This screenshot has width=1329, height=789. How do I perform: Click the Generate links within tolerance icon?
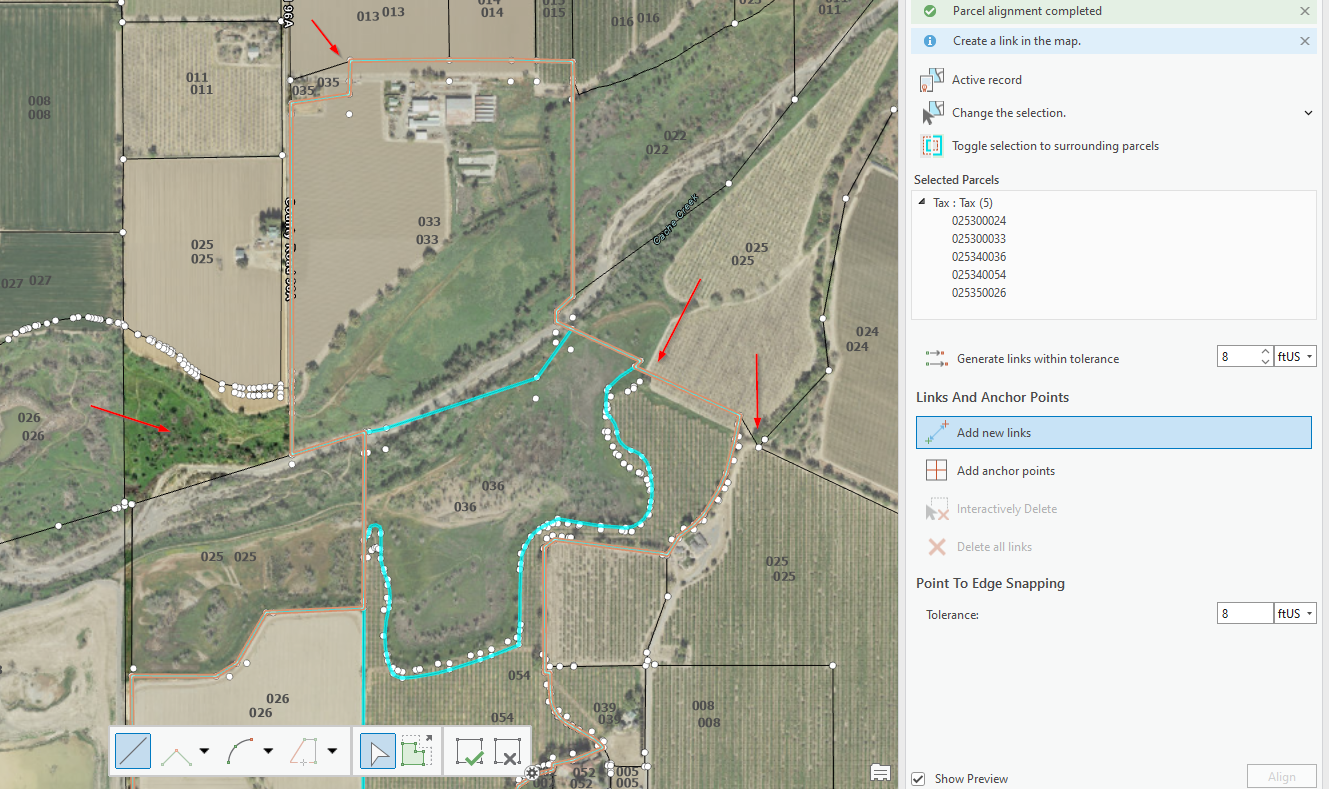[x=936, y=357]
